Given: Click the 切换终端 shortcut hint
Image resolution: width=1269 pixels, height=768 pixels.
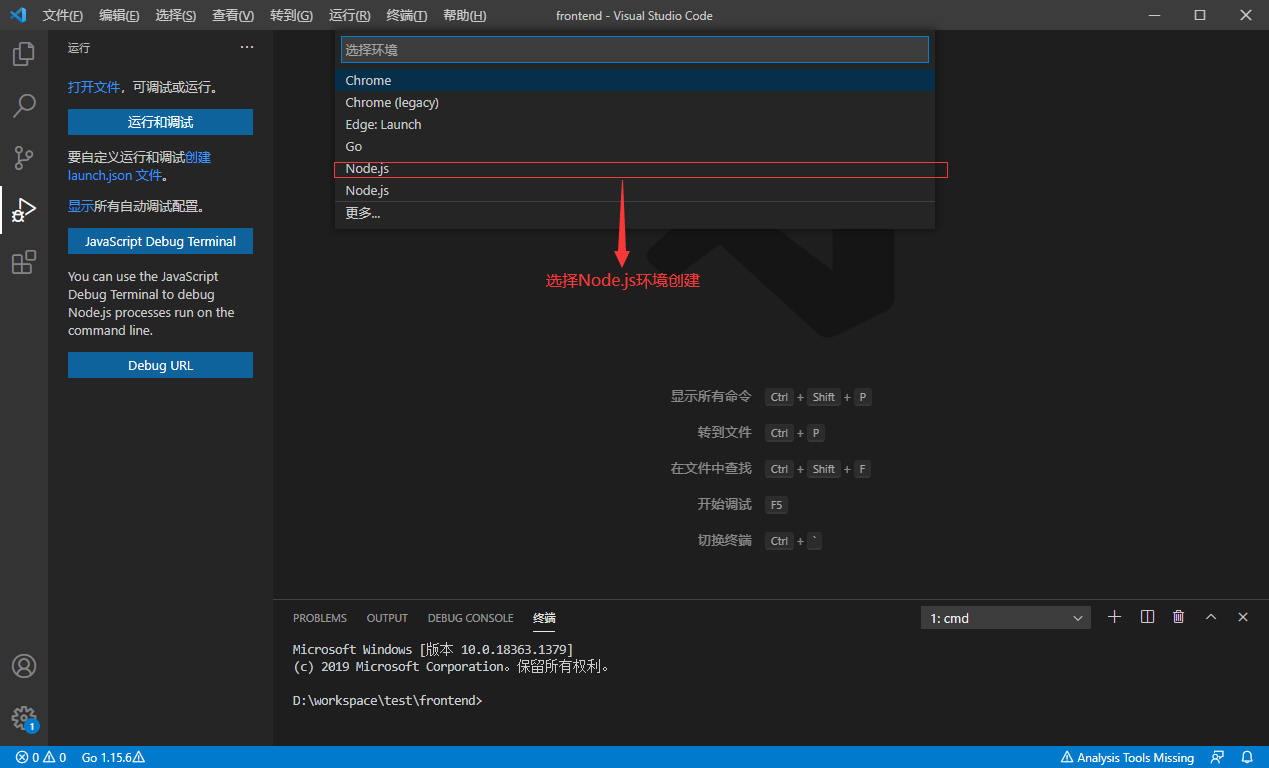Looking at the screenshot, I should pos(724,540).
